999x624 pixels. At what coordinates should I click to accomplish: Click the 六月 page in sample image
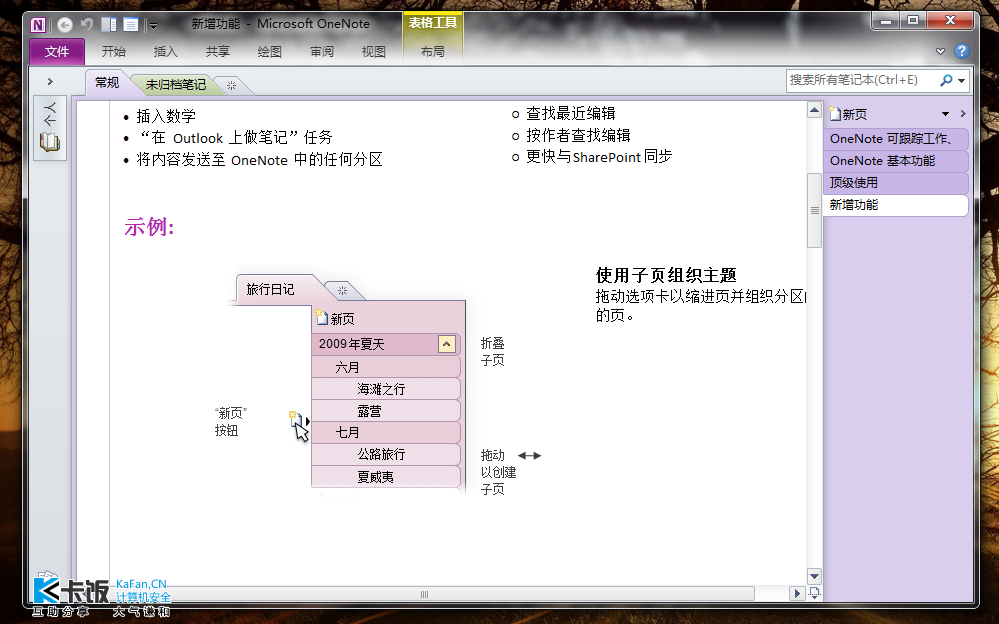click(385, 367)
